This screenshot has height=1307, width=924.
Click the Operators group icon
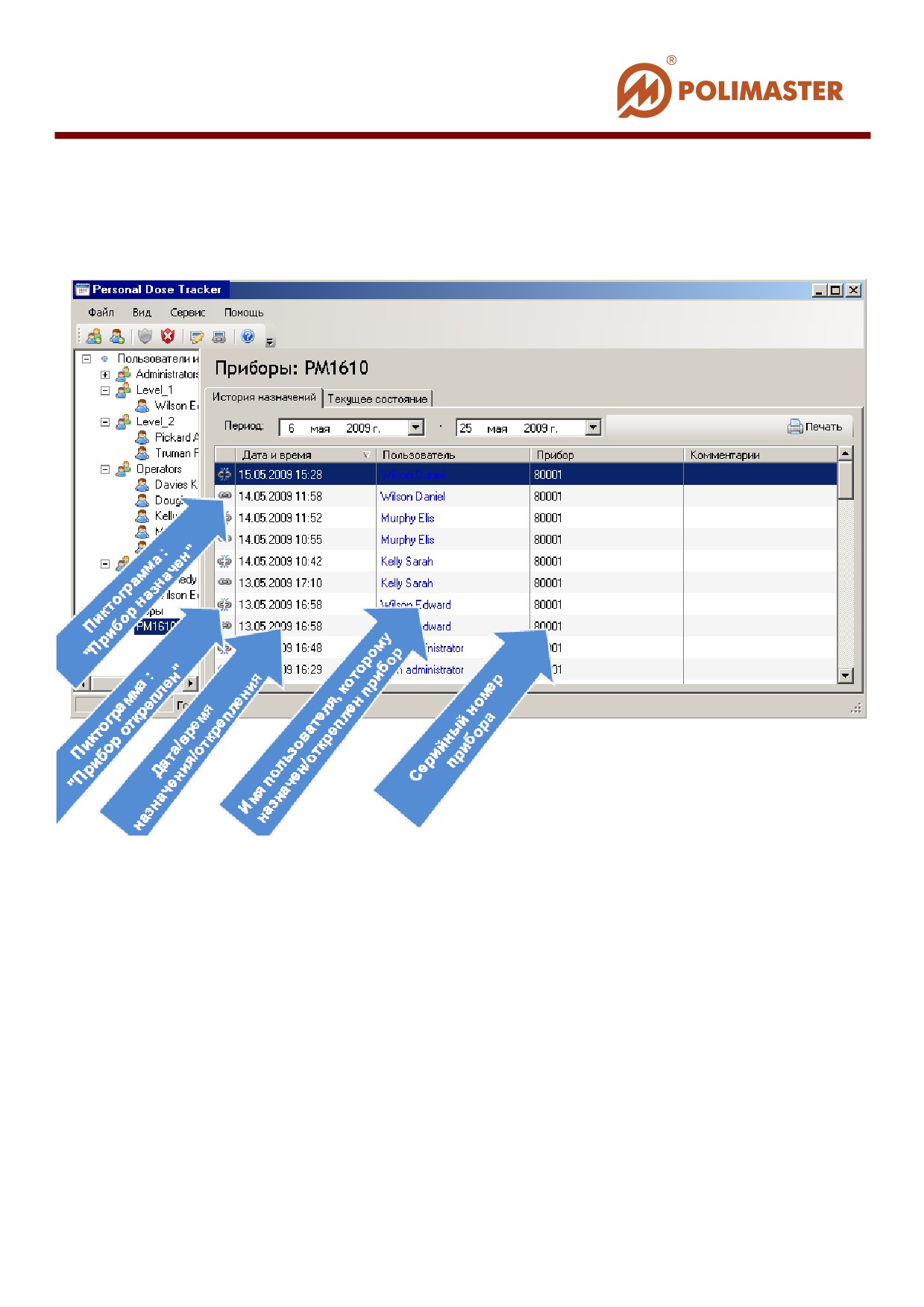tap(124, 469)
